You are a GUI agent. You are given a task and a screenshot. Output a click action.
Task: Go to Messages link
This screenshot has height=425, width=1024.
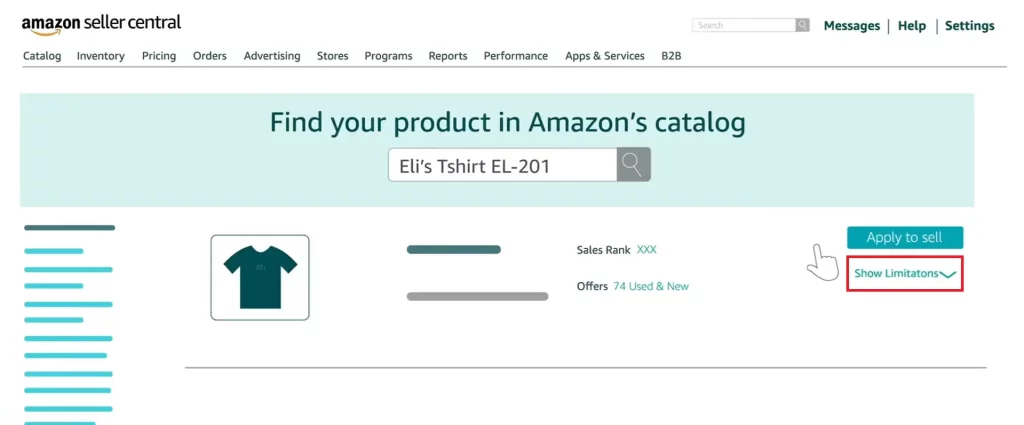852,26
